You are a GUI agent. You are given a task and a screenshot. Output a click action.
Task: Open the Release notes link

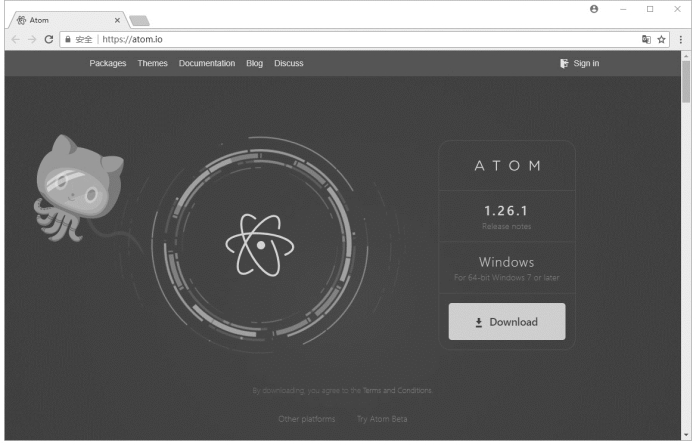pos(506,226)
